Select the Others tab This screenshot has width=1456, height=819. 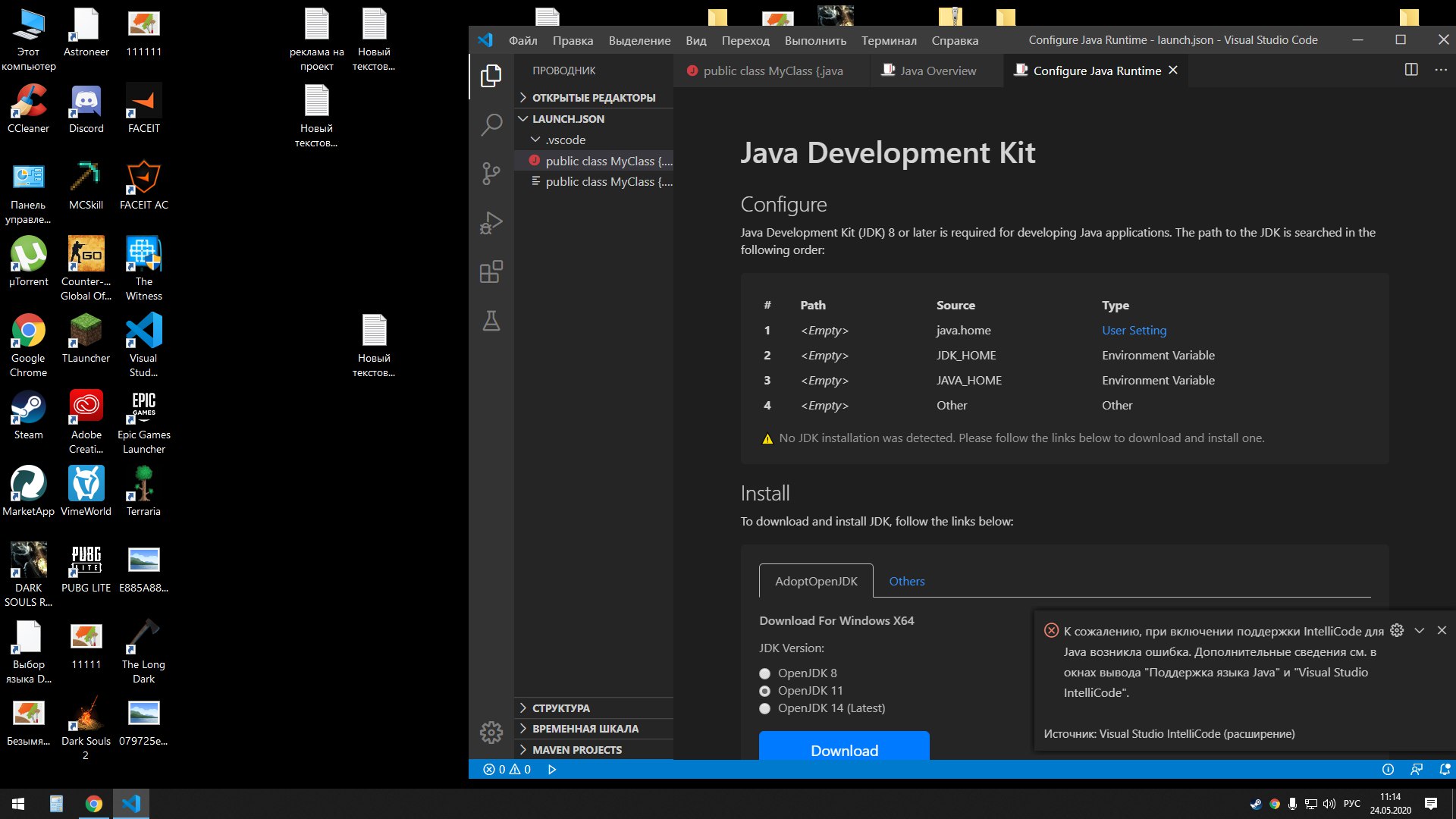pyautogui.click(x=907, y=581)
